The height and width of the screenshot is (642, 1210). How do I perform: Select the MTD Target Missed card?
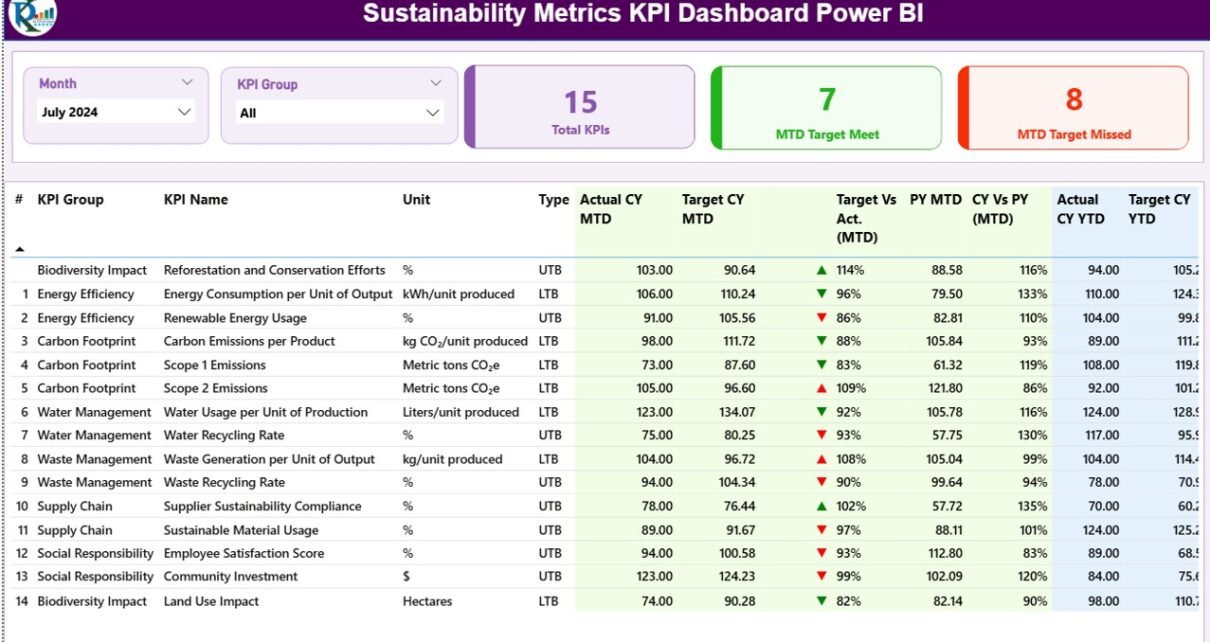[x=1074, y=108]
